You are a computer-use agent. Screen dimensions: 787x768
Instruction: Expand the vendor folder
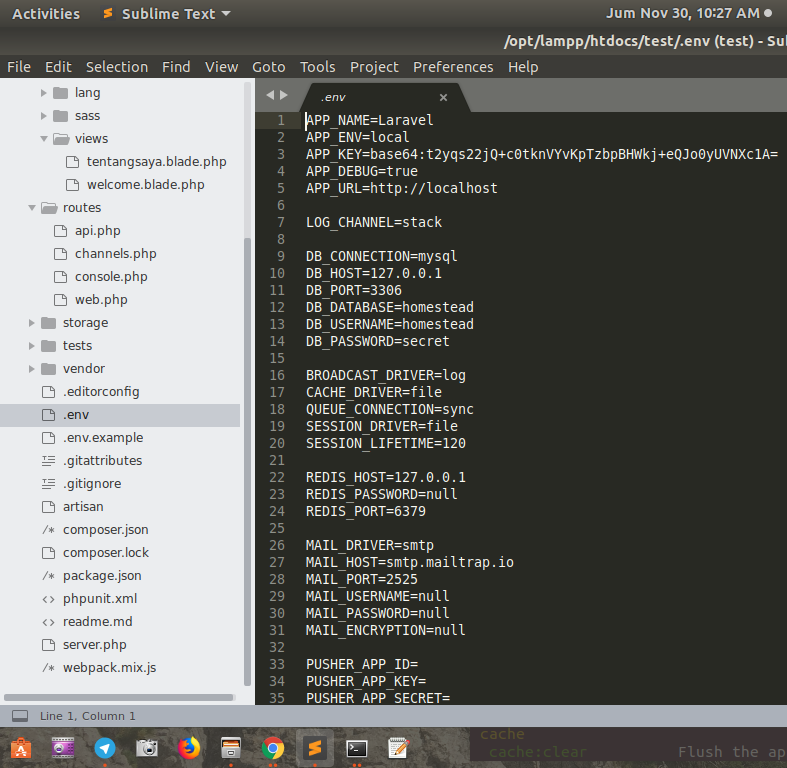[x=31, y=369]
